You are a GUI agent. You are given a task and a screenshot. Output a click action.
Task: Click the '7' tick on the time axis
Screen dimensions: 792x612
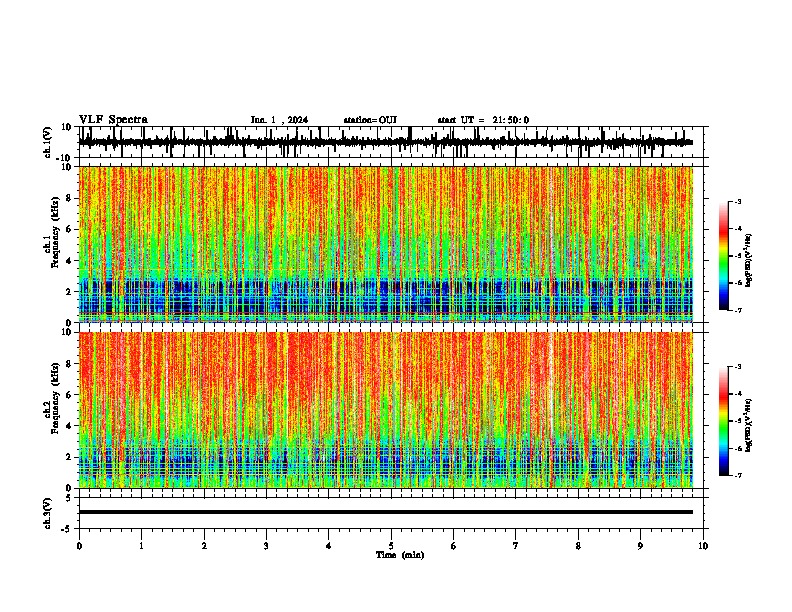pyautogui.click(x=516, y=546)
